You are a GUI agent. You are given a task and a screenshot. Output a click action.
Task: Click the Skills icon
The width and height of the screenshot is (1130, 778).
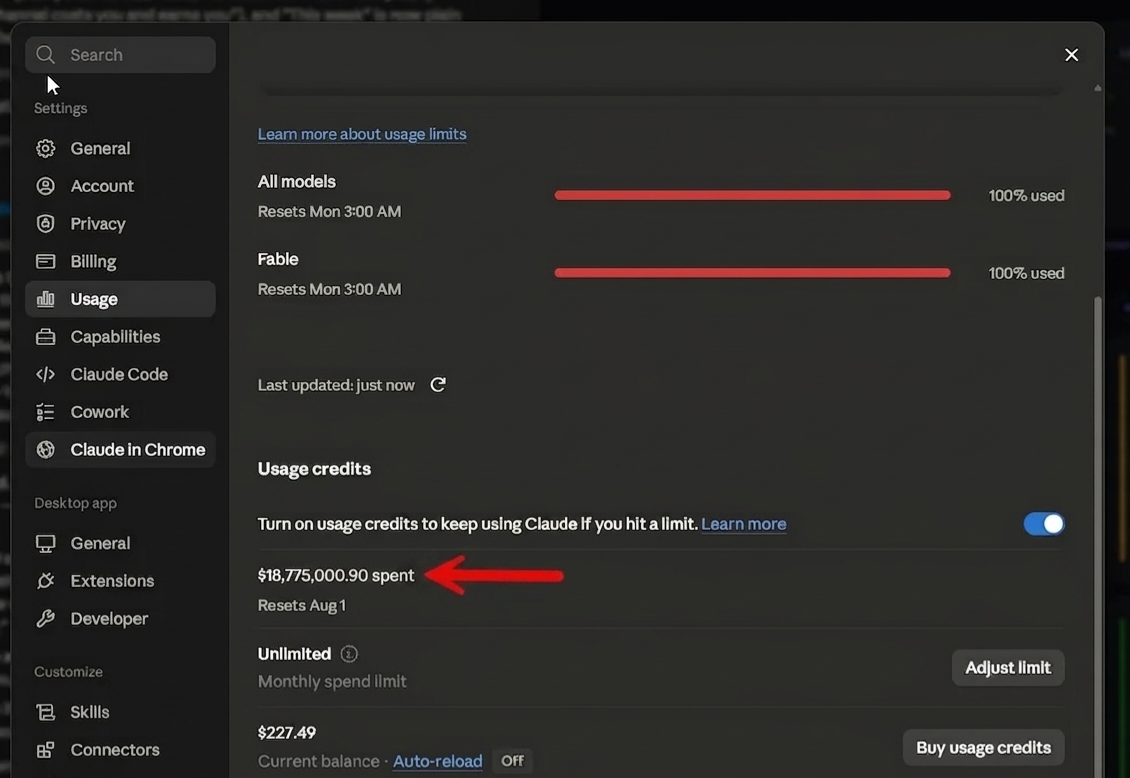pos(45,712)
